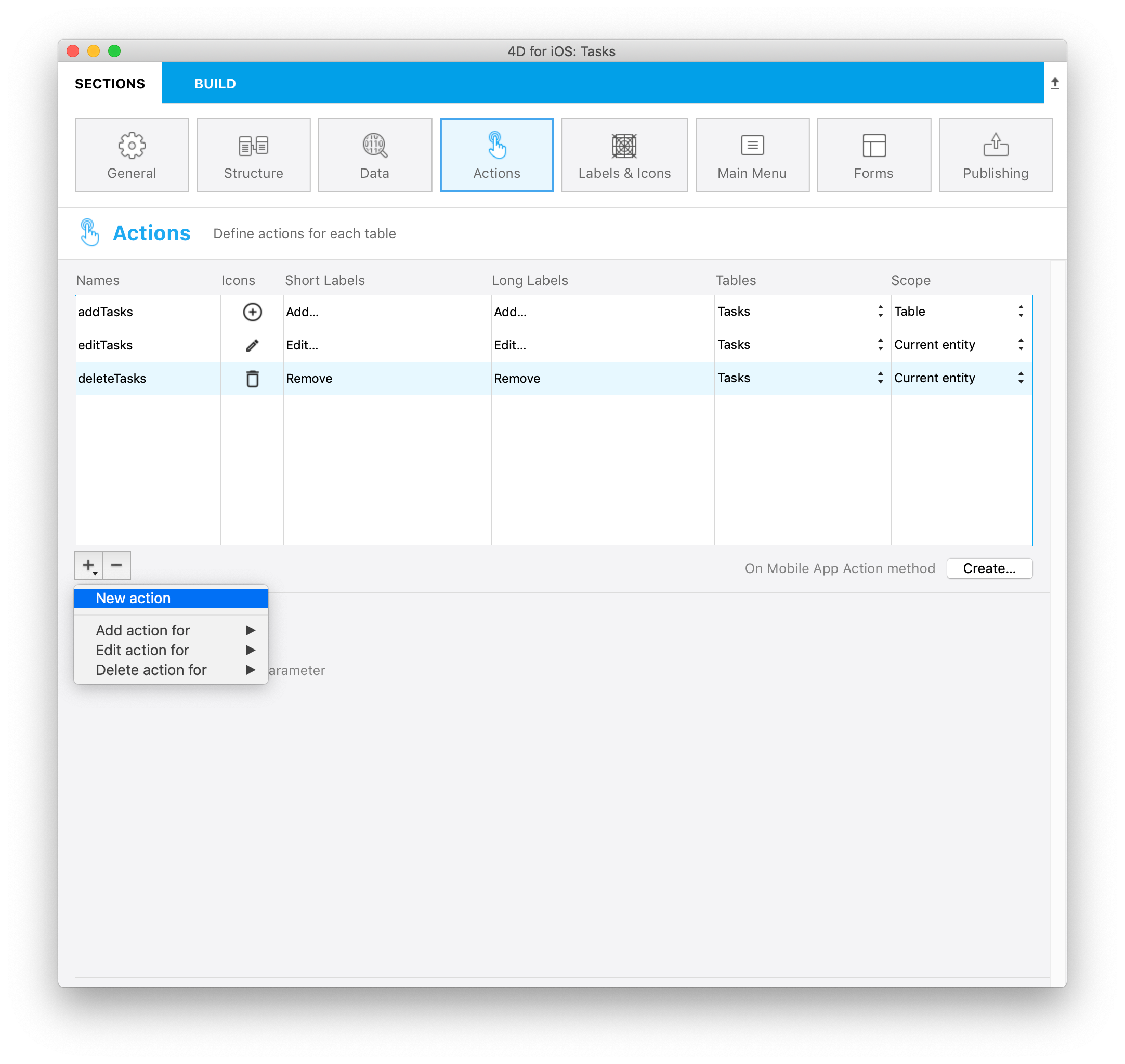Open the Labels & Icons section
The width and height of the screenshot is (1125, 1064).
tap(624, 155)
